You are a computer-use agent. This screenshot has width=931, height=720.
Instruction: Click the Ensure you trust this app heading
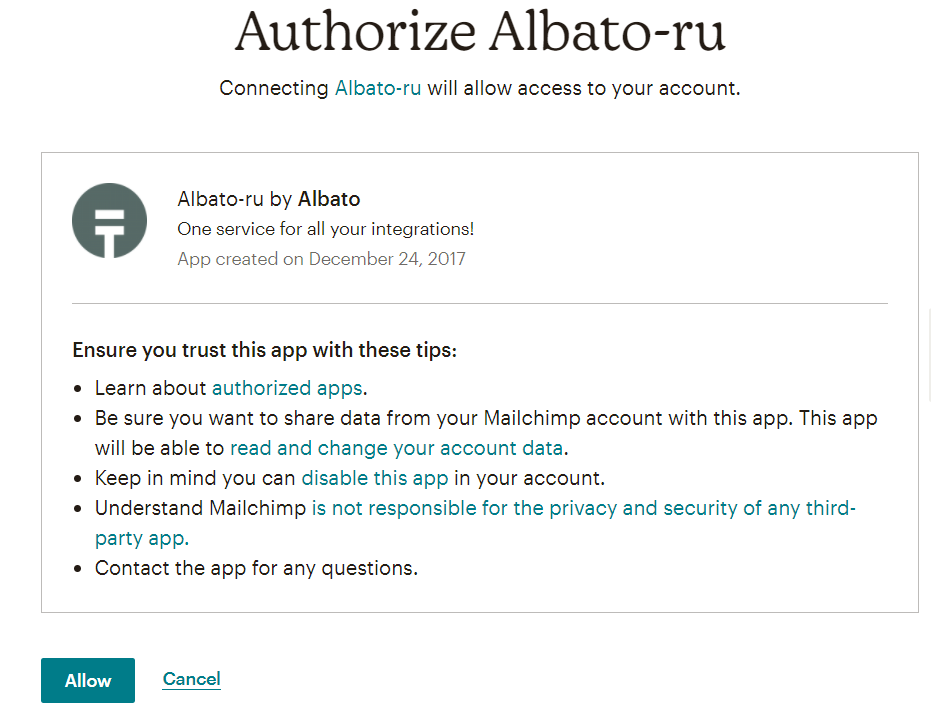click(x=264, y=351)
